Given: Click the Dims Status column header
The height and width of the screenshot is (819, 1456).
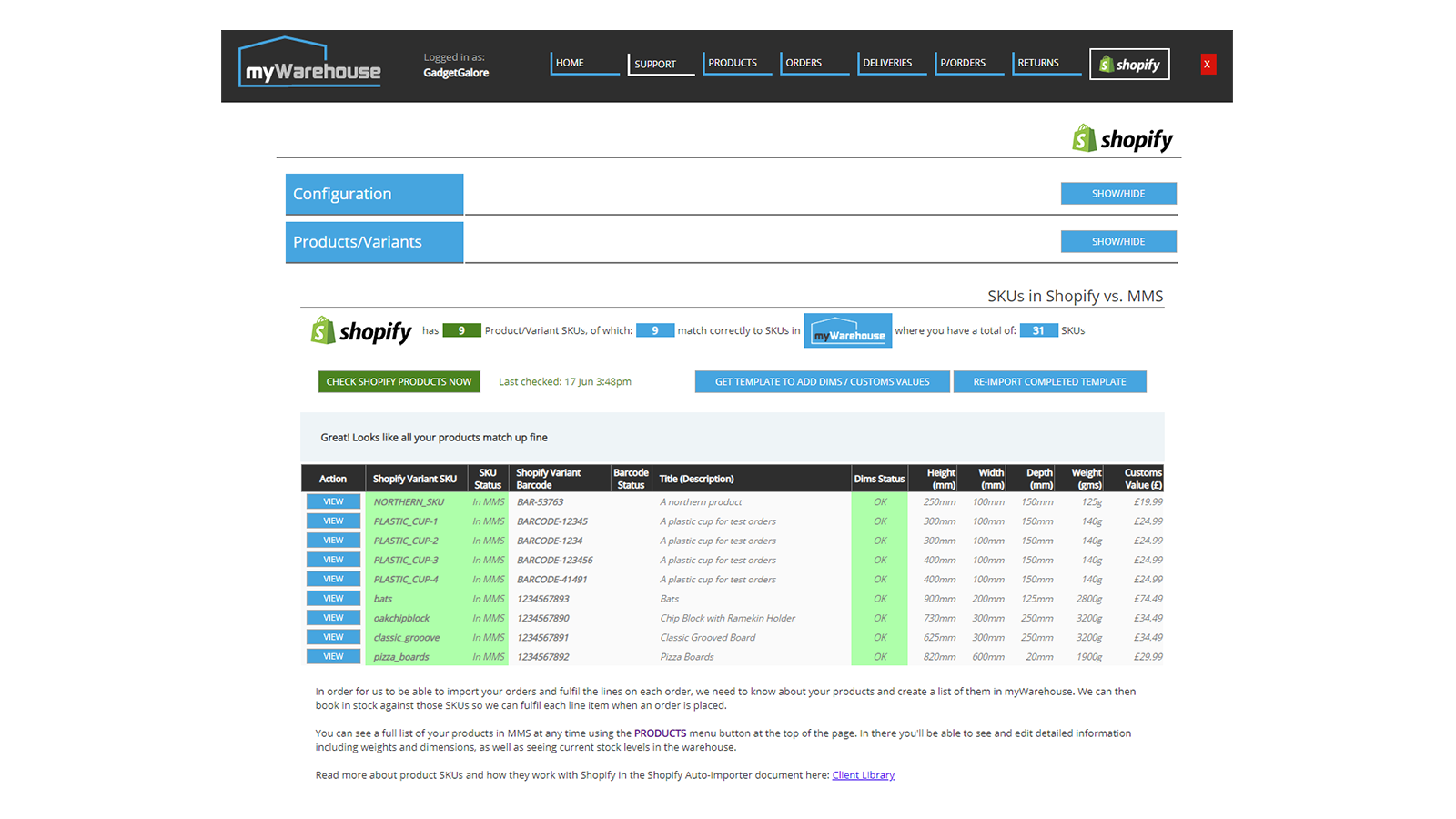Looking at the screenshot, I should pos(879,479).
